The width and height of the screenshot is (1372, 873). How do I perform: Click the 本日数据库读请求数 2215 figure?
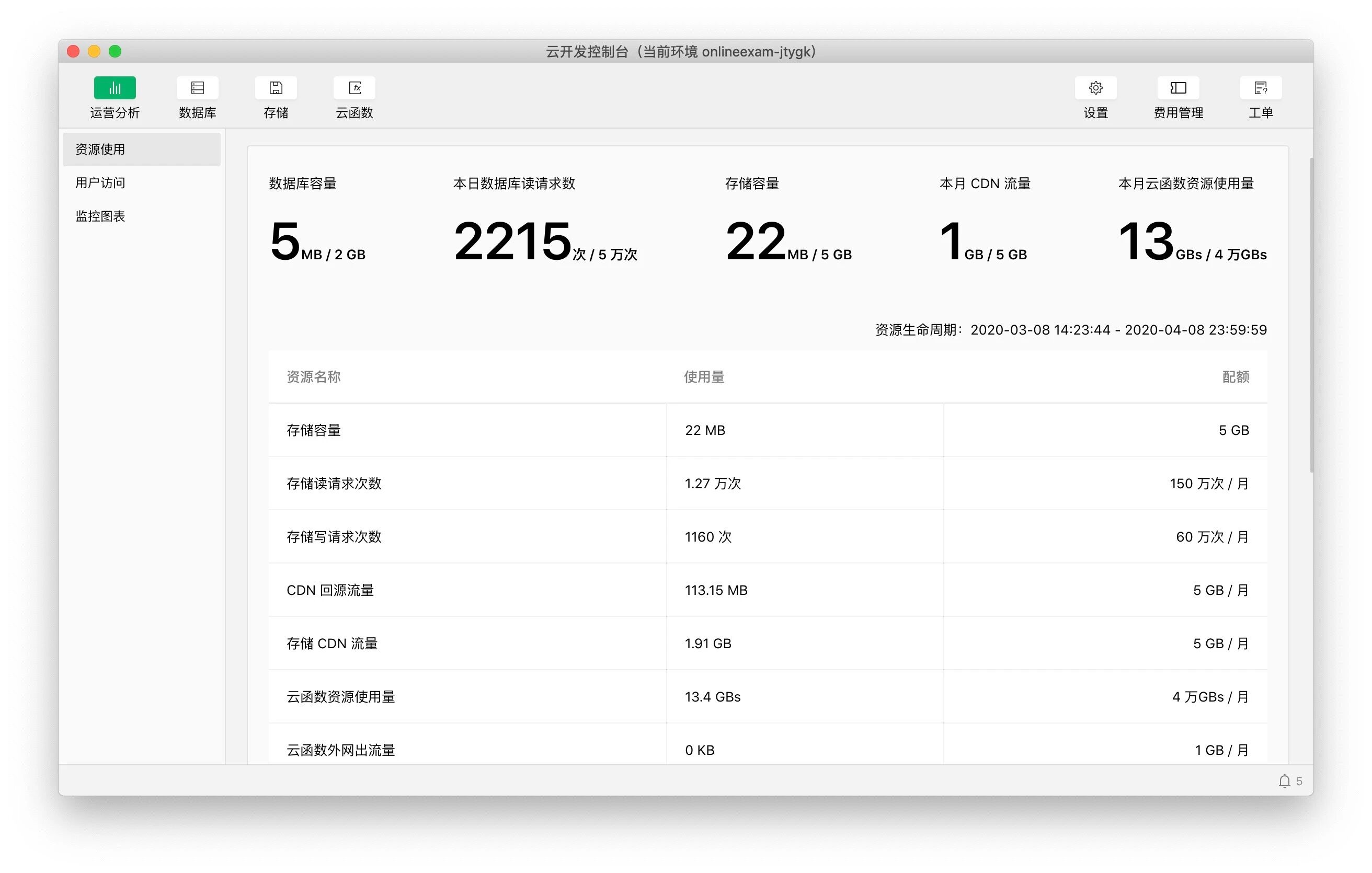click(513, 242)
